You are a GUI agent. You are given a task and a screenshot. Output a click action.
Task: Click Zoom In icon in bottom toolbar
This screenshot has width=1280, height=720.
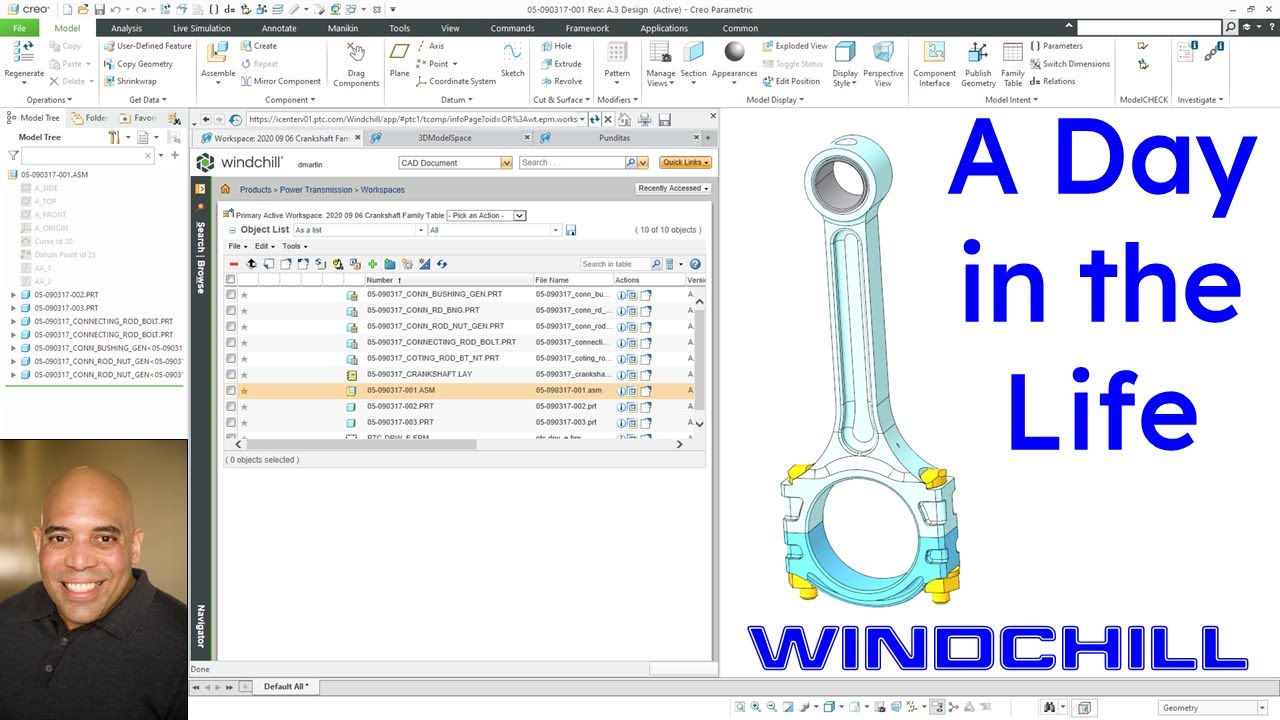756,707
